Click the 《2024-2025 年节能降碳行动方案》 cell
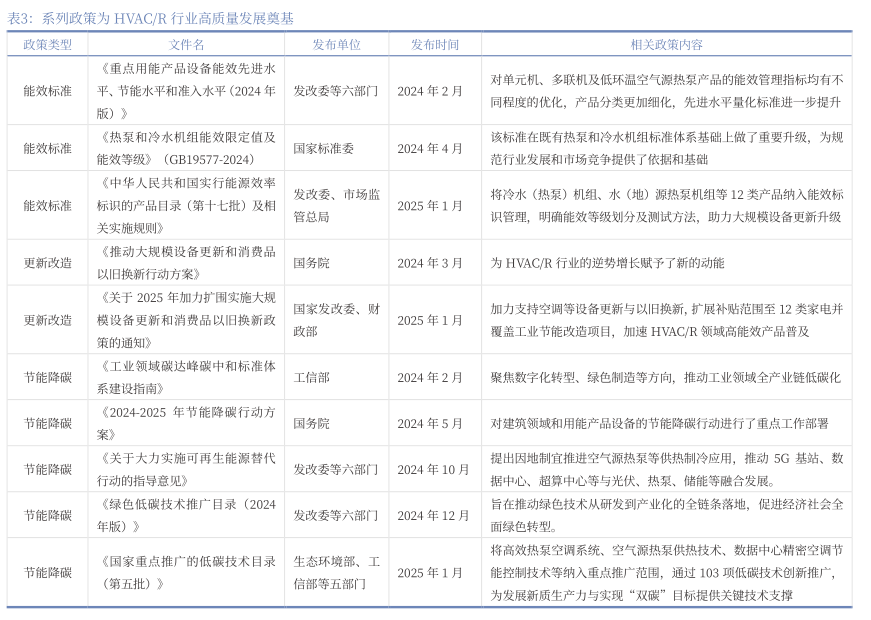Screen dimensions: 871x620 (186, 423)
